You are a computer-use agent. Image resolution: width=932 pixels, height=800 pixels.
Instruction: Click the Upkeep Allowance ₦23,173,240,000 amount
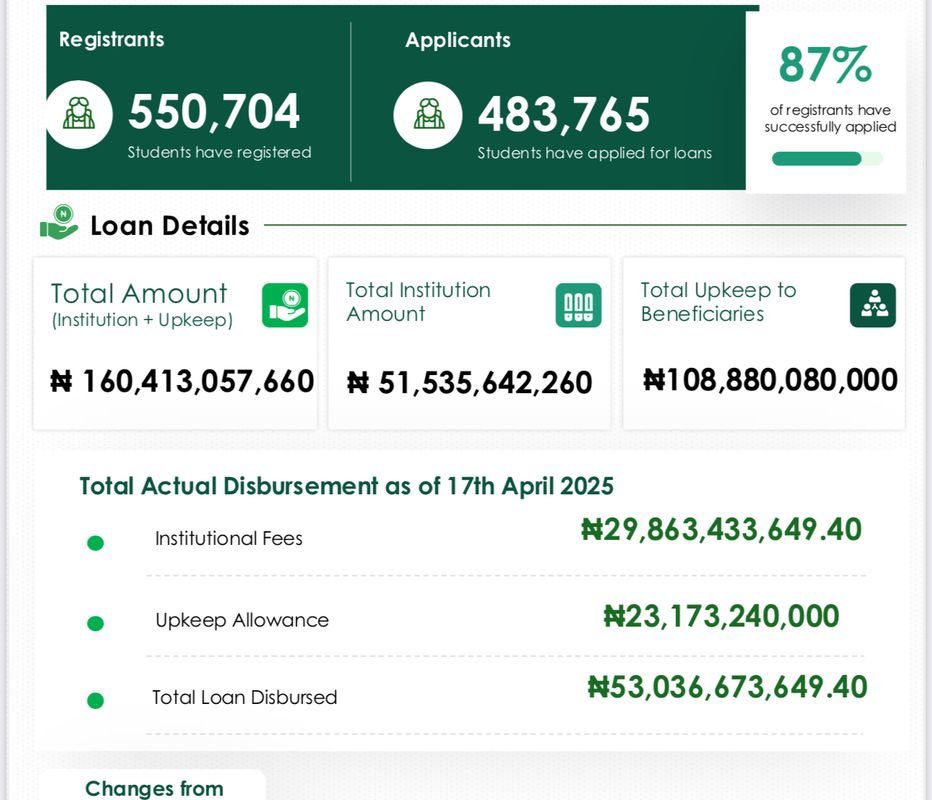pyautogui.click(x=721, y=616)
